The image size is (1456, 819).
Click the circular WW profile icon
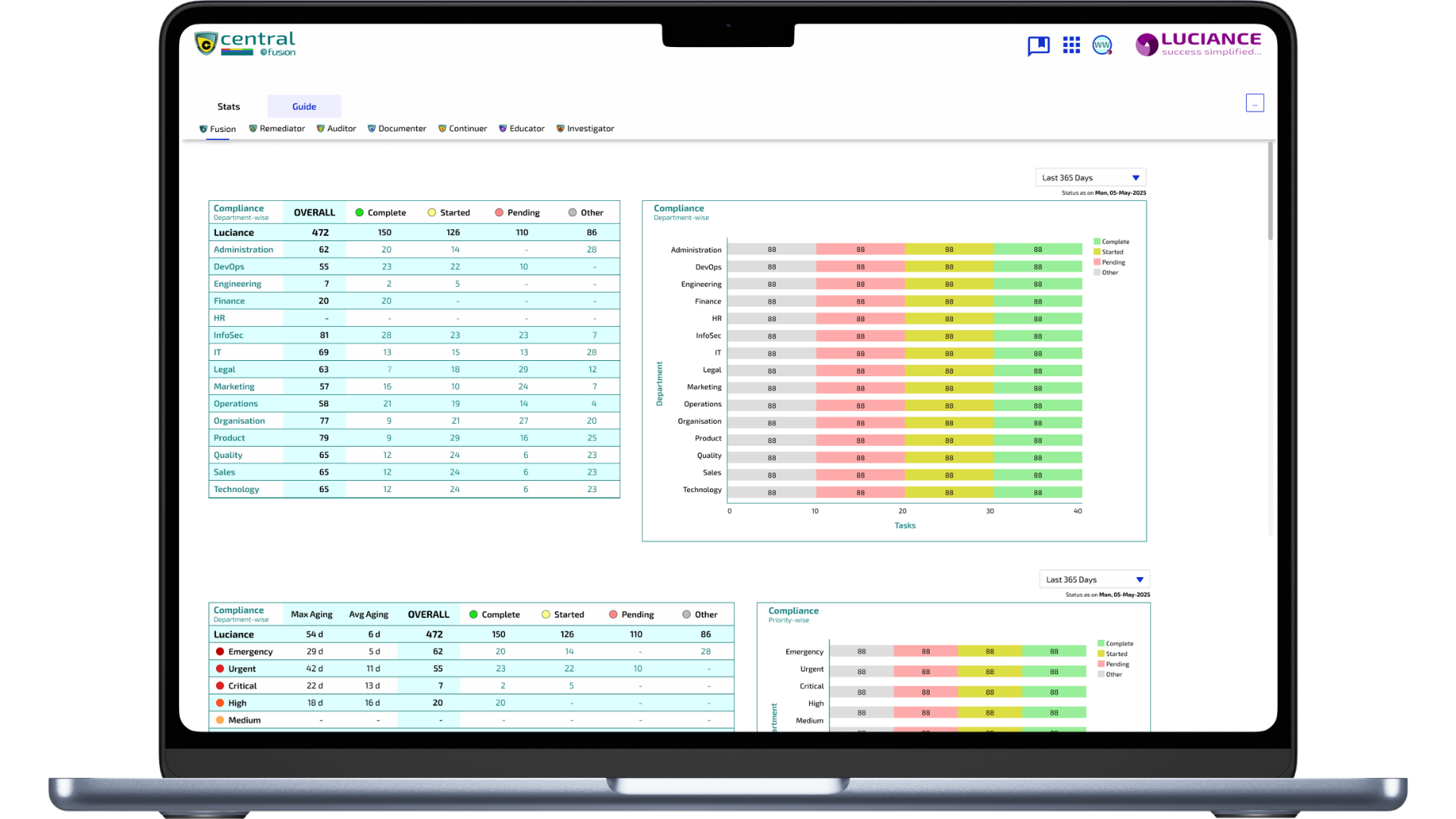[1102, 45]
